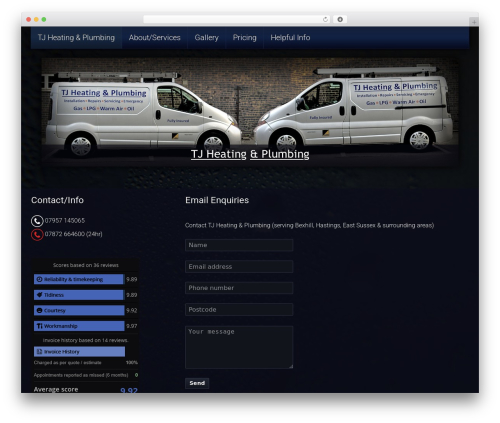Screen dimensions: 500x423
Task: Go to the Gallery page
Action: click(x=206, y=38)
